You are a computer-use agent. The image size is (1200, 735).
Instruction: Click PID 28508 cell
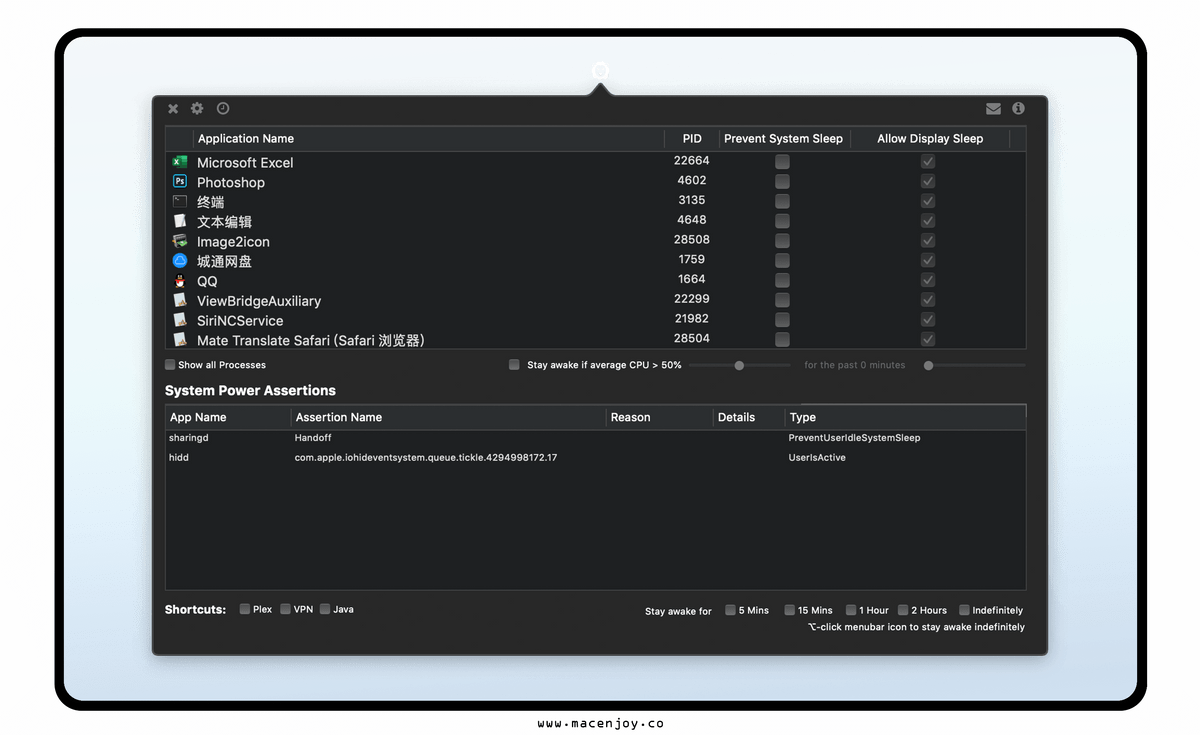[692, 240]
